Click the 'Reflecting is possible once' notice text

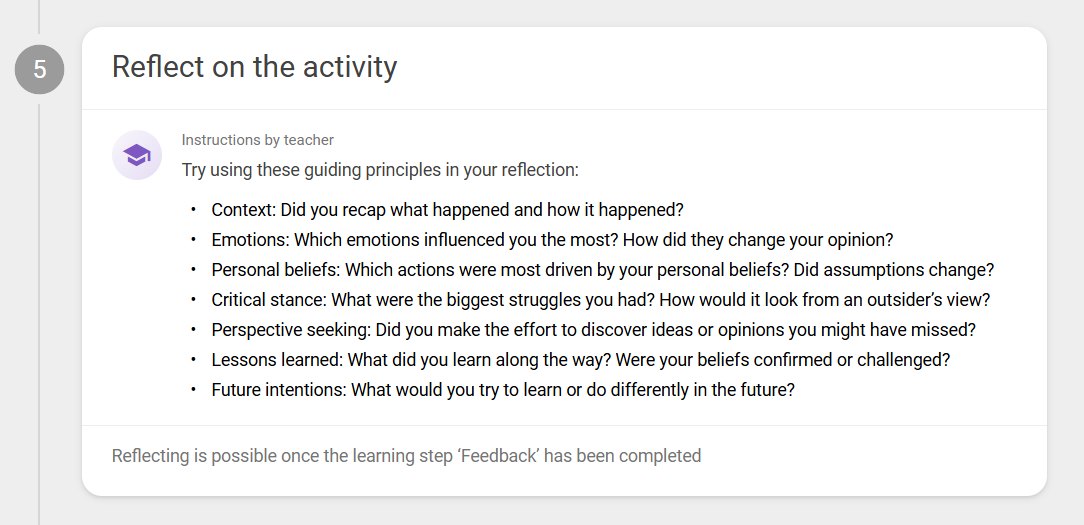tap(406, 456)
